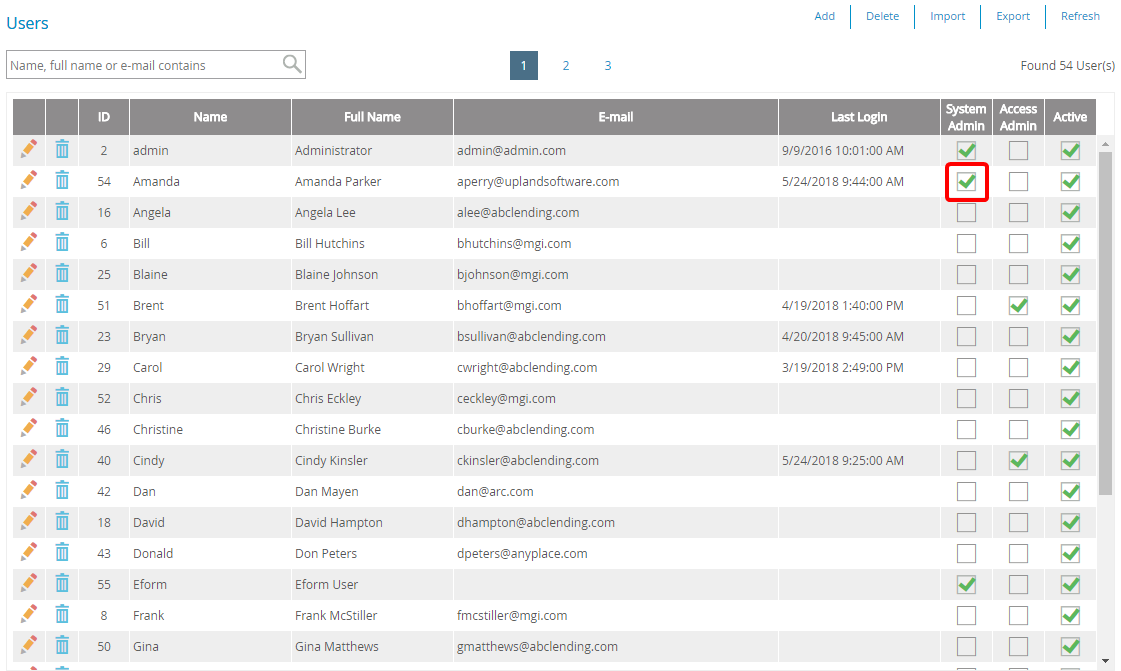The image size is (1121, 671).
Task: Edit Gina Matthews' row
Action: coord(29,645)
